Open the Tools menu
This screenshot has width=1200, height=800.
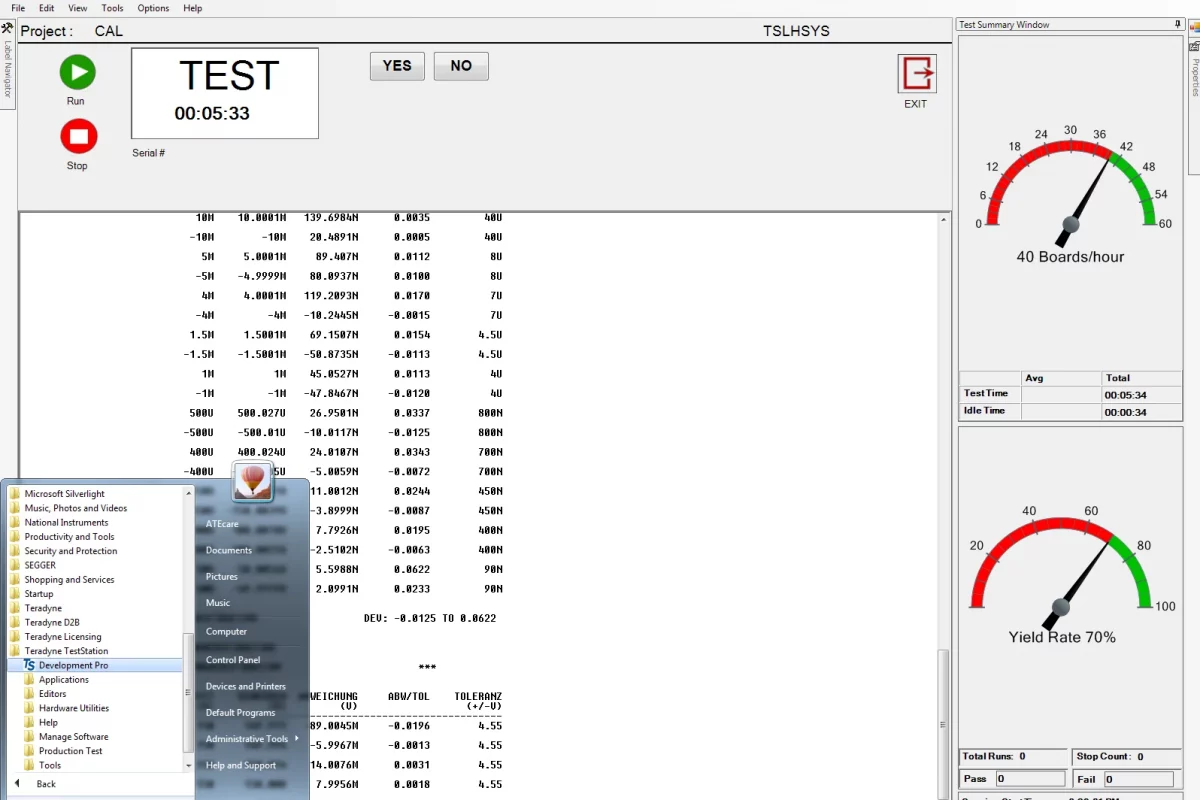point(113,8)
